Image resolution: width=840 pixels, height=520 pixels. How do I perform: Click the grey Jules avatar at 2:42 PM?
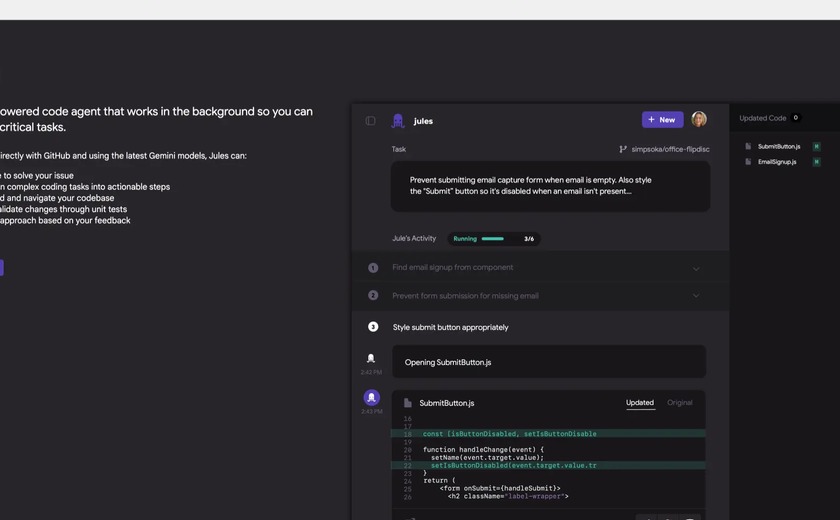371,358
